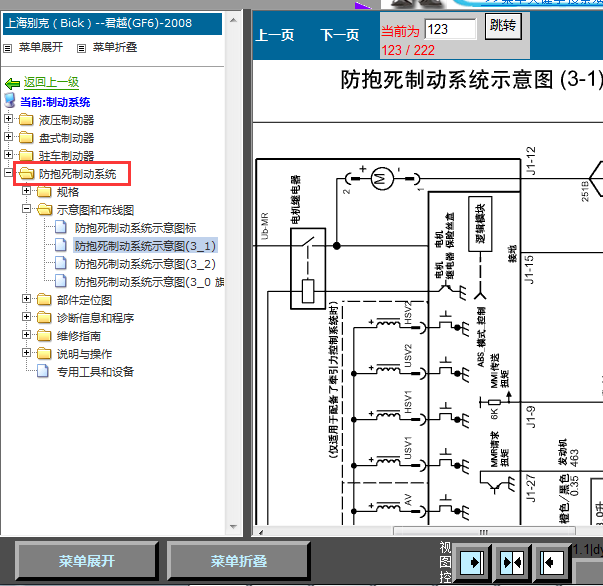Select the 液压制动器 folder icon
The height and width of the screenshot is (586, 603).
pyautogui.click(x=26, y=120)
